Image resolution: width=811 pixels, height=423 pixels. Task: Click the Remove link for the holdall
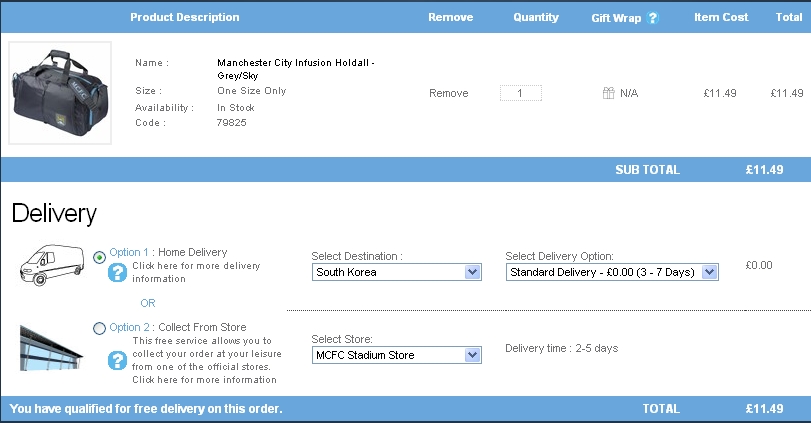(x=448, y=93)
